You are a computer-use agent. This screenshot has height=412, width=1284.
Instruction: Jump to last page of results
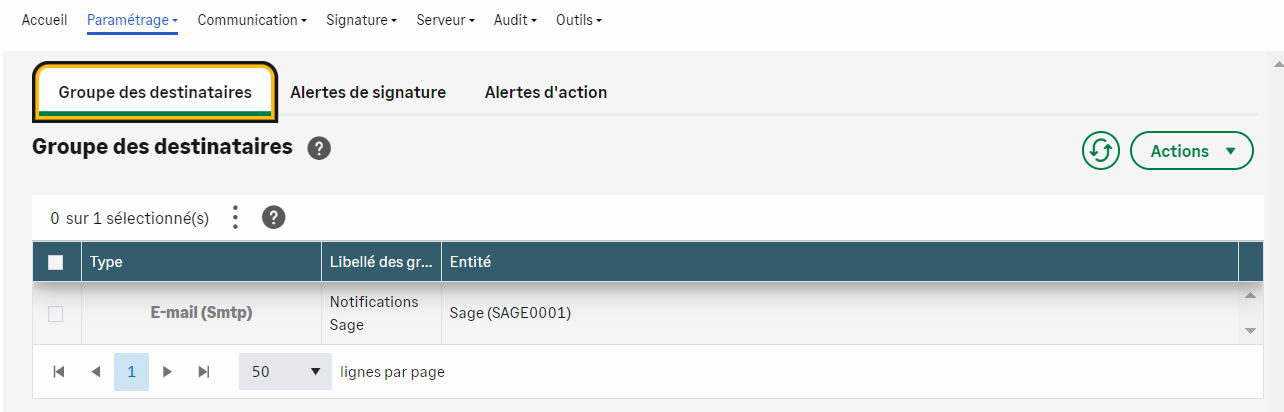pos(204,372)
